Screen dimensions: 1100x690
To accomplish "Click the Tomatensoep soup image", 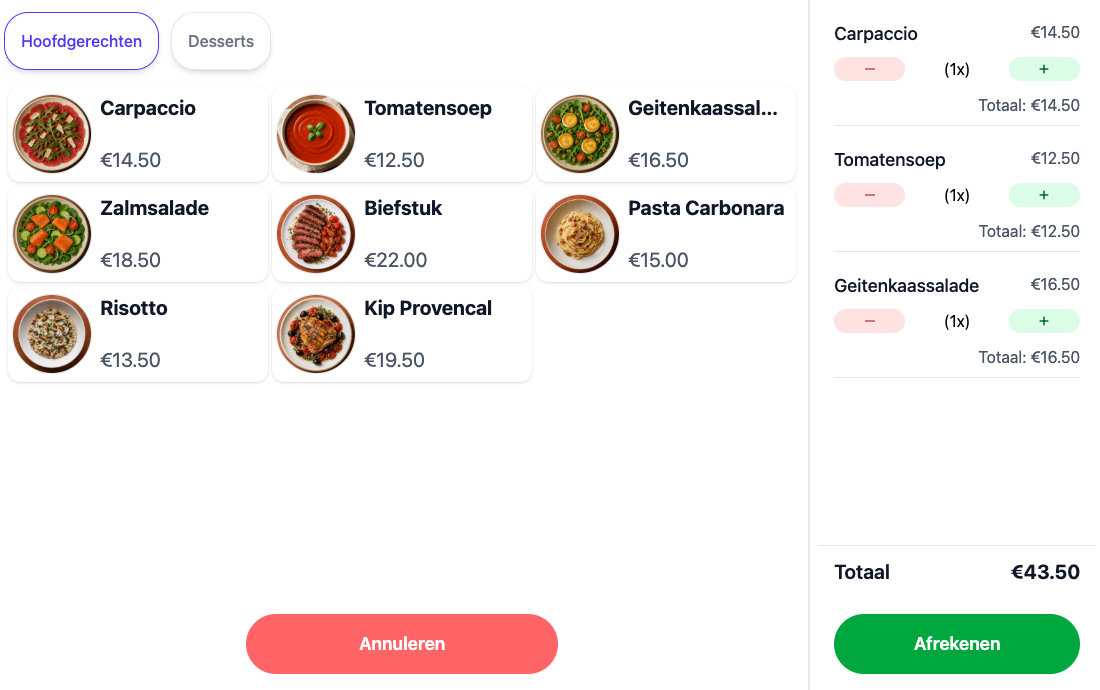I will (x=316, y=134).
